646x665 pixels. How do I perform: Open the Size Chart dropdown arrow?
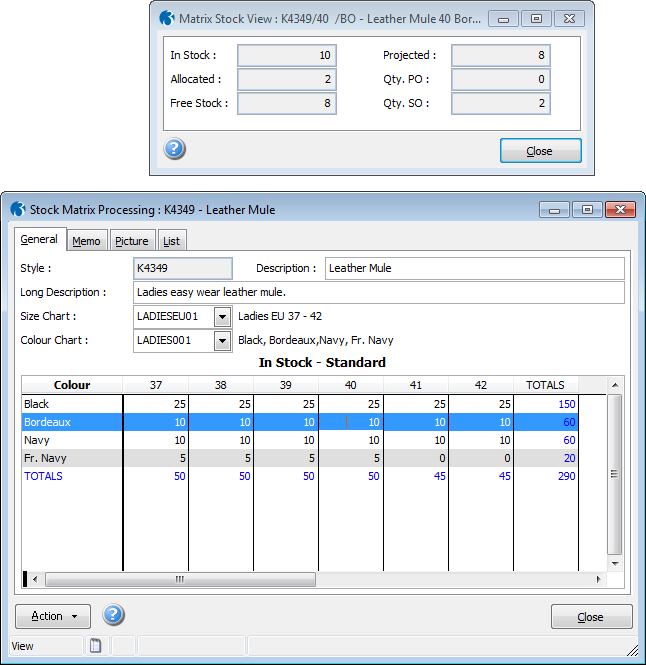[222, 316]
